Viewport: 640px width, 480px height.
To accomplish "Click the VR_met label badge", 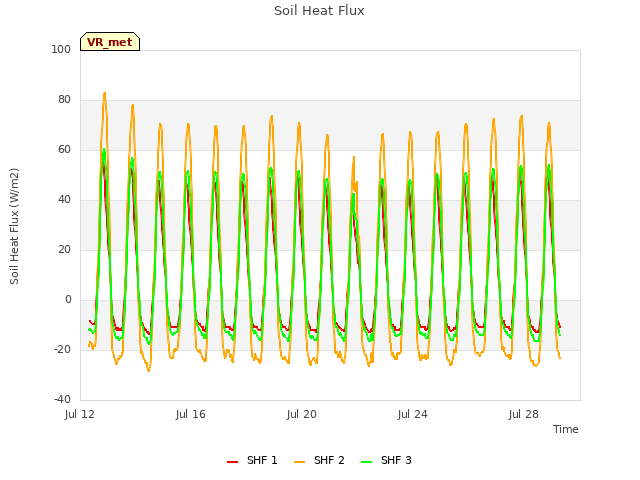I will [x=110, y=42].
